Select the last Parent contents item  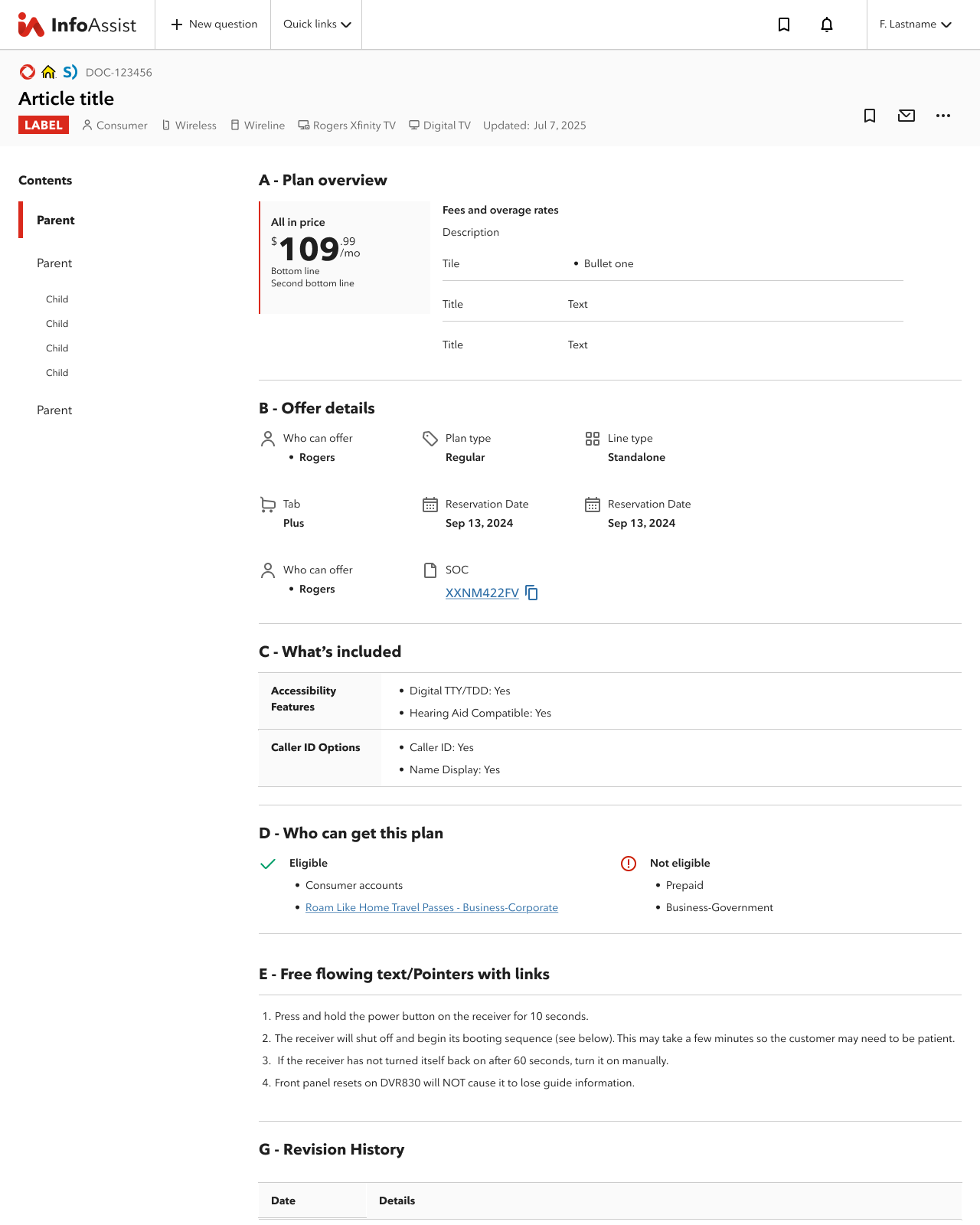pos(54,410)
